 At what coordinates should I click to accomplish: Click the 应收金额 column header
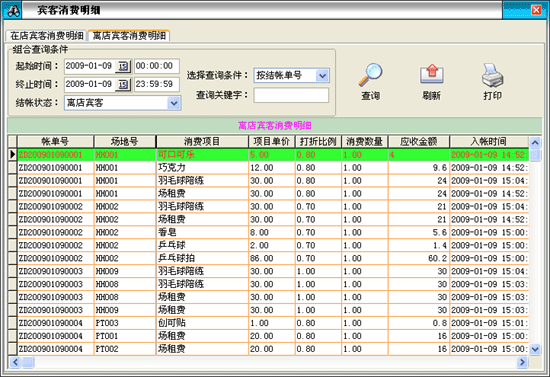coord(419,142)
